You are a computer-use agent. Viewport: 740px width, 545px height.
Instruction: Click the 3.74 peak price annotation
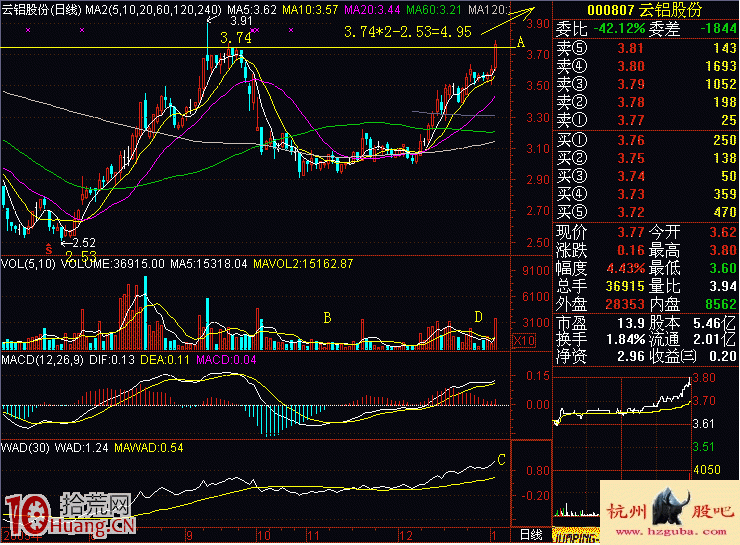coord(235,37)
